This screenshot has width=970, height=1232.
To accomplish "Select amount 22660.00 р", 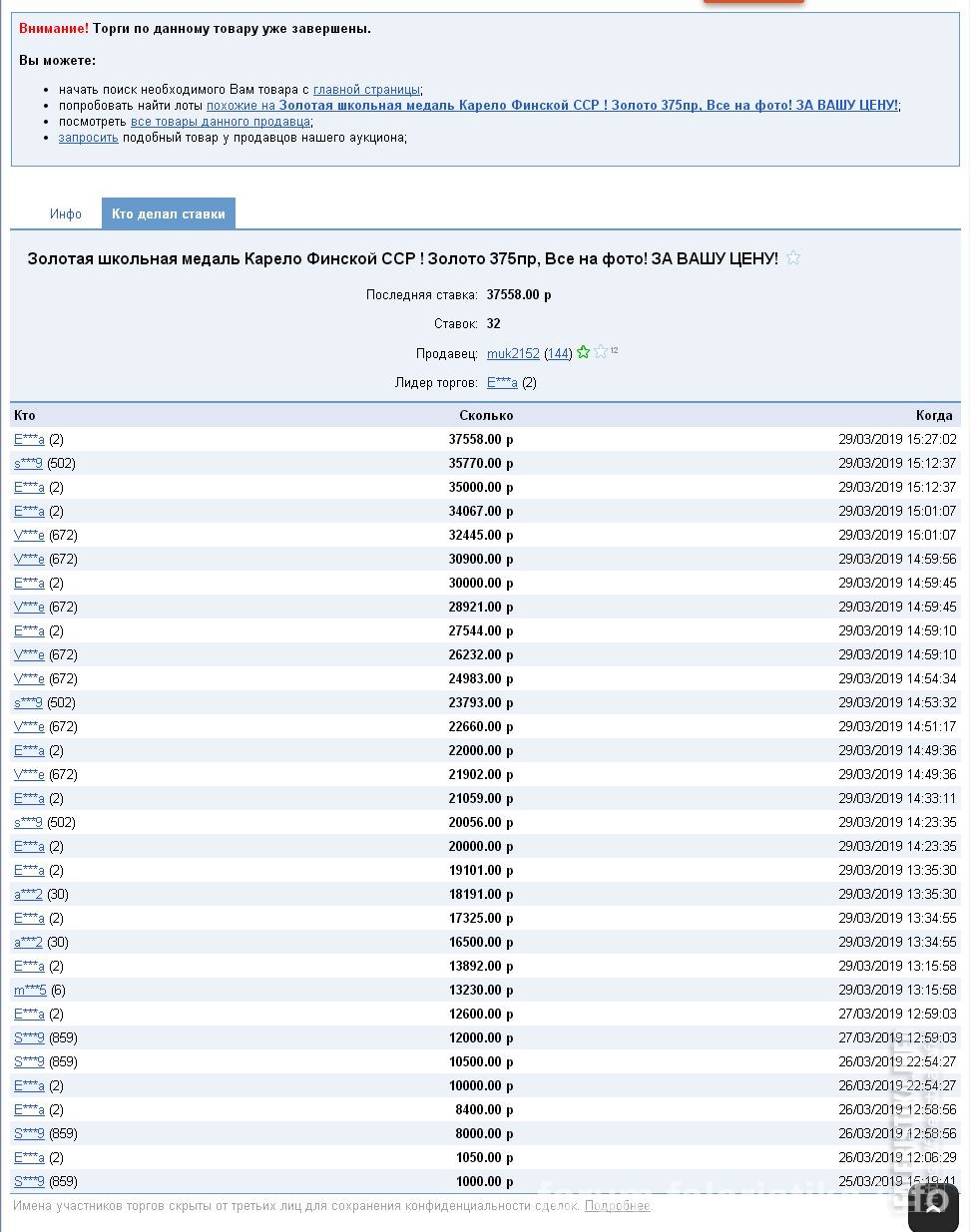I will 481,726.
